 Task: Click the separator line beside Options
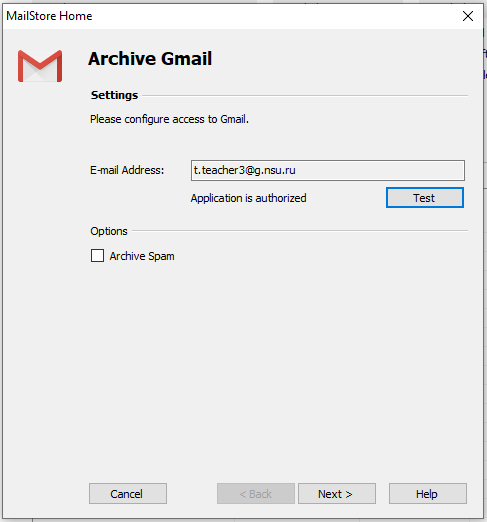pos(300,230)
